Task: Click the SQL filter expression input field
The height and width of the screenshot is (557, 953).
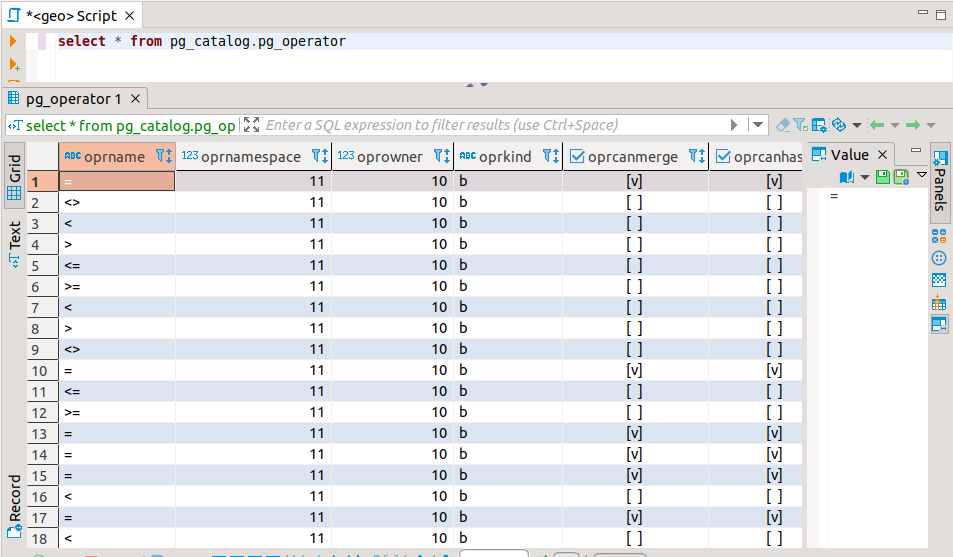Action: 490,125
